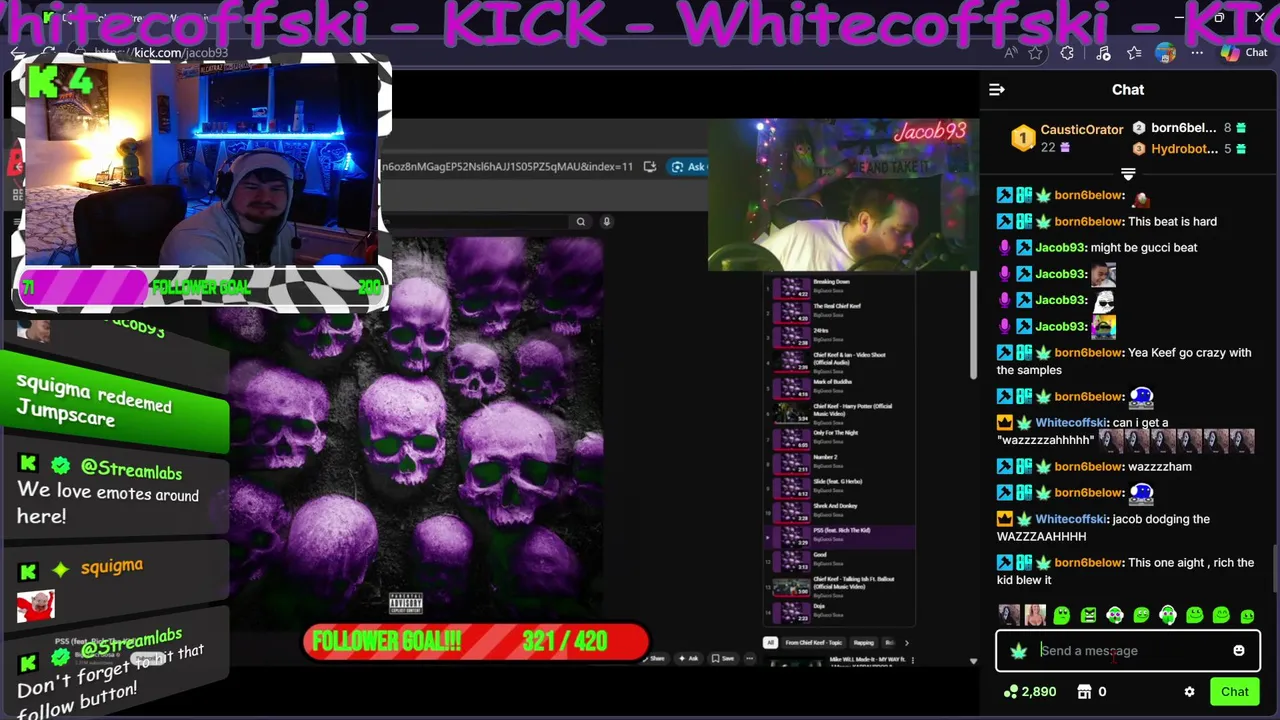Click the leaf badge beside 'This one aight' message
Screen dimensions: 1280x720
tap(1043, 563)
